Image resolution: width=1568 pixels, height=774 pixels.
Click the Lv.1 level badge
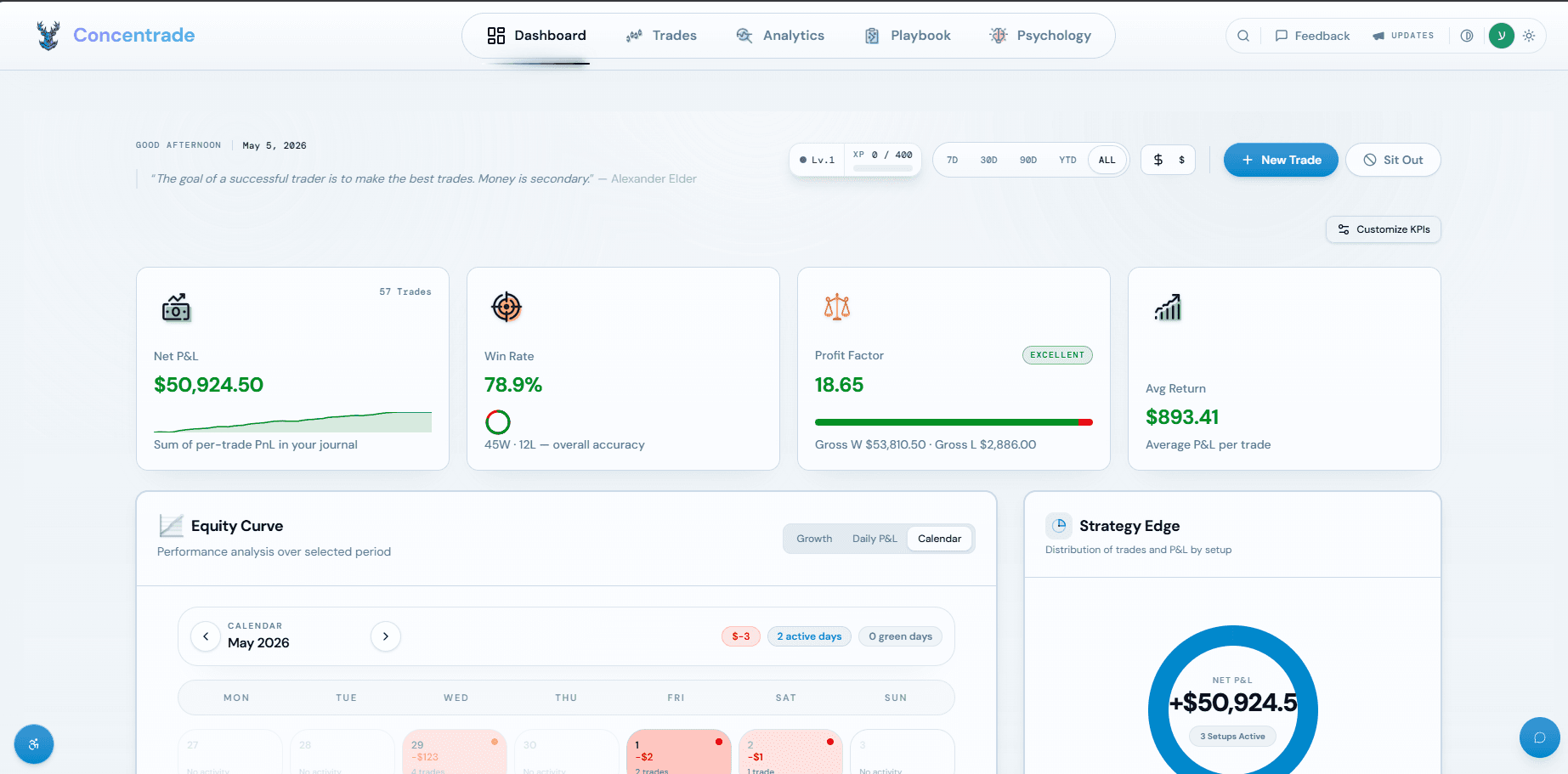[818, 160]
